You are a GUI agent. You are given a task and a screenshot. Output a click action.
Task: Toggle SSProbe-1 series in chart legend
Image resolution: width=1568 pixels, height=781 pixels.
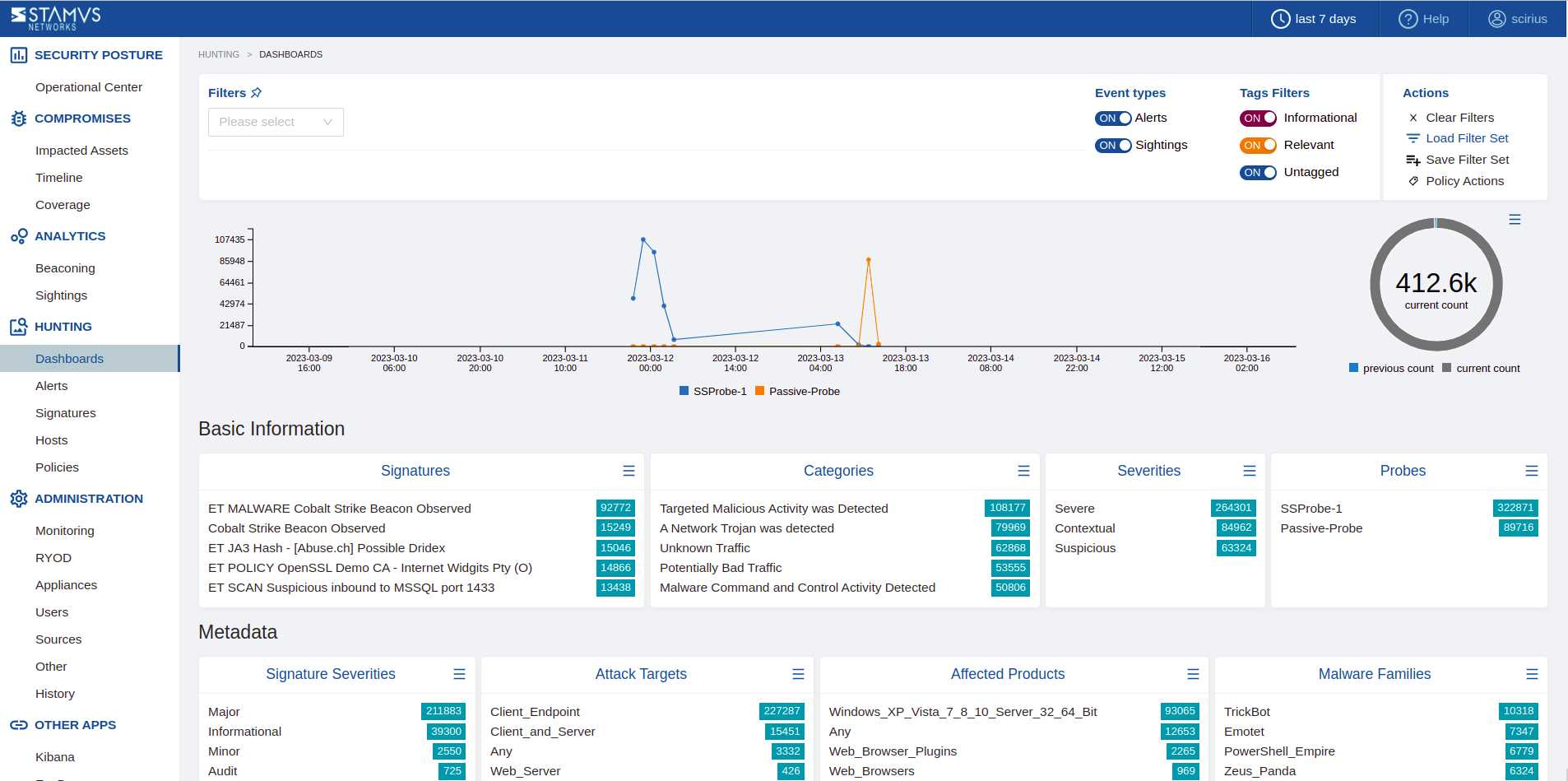pos(712,391)
